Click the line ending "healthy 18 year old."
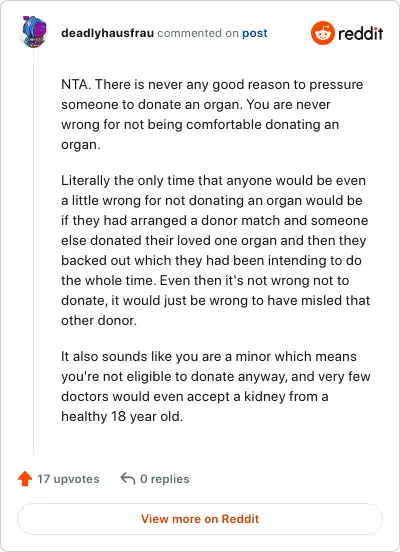The height and width of the screenshot is (552, 400). pyautogui.click(x=122, y=416)
